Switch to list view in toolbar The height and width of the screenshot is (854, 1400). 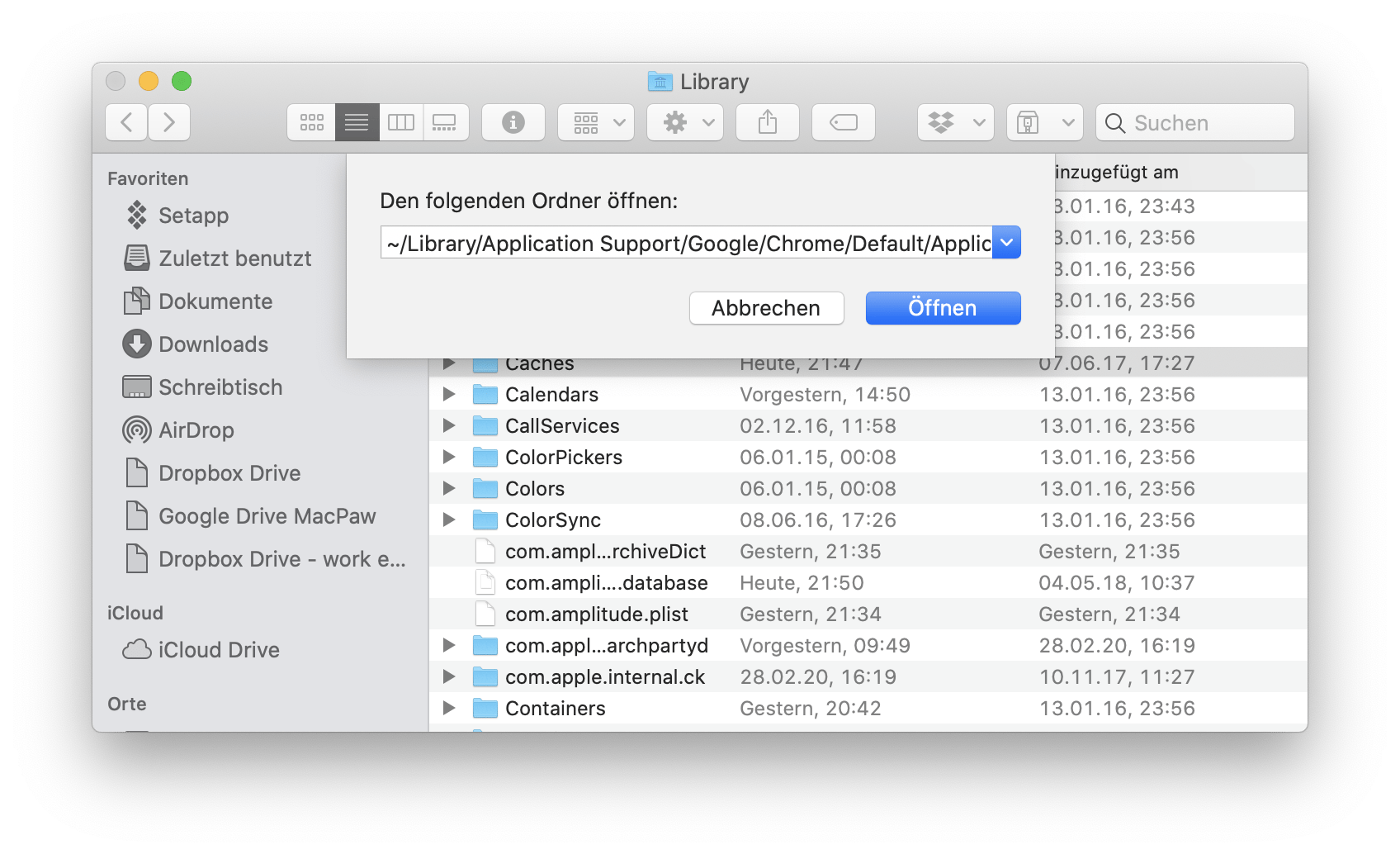(x=357, y=122)
